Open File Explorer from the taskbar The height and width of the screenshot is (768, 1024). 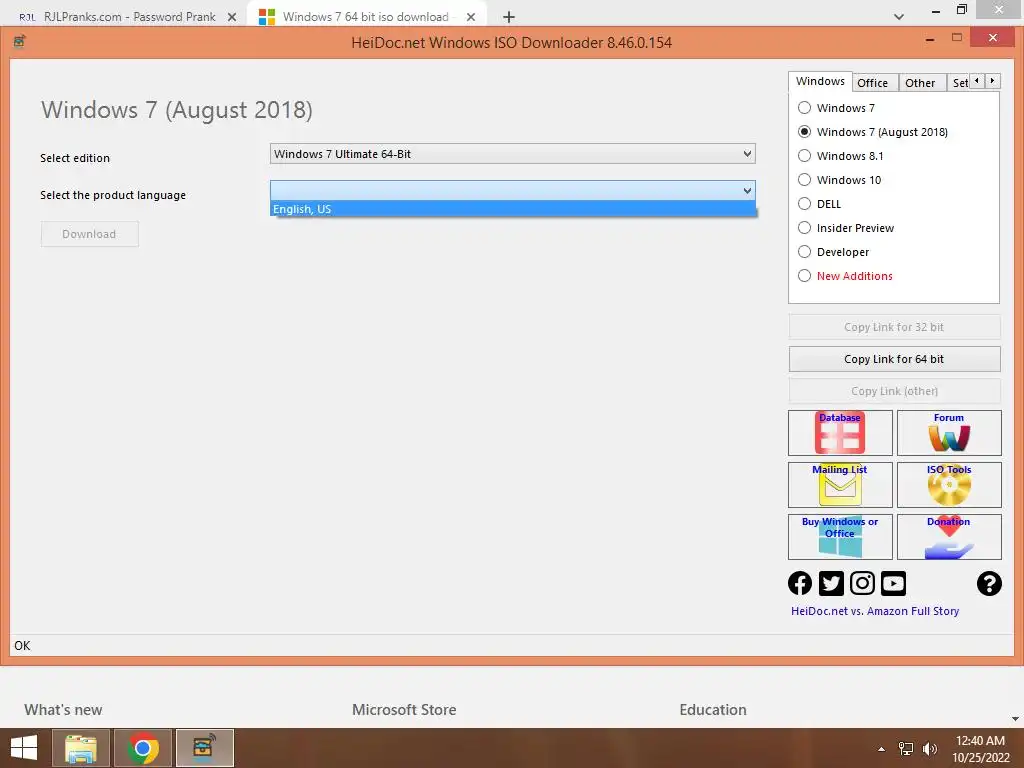coord(81,748)
